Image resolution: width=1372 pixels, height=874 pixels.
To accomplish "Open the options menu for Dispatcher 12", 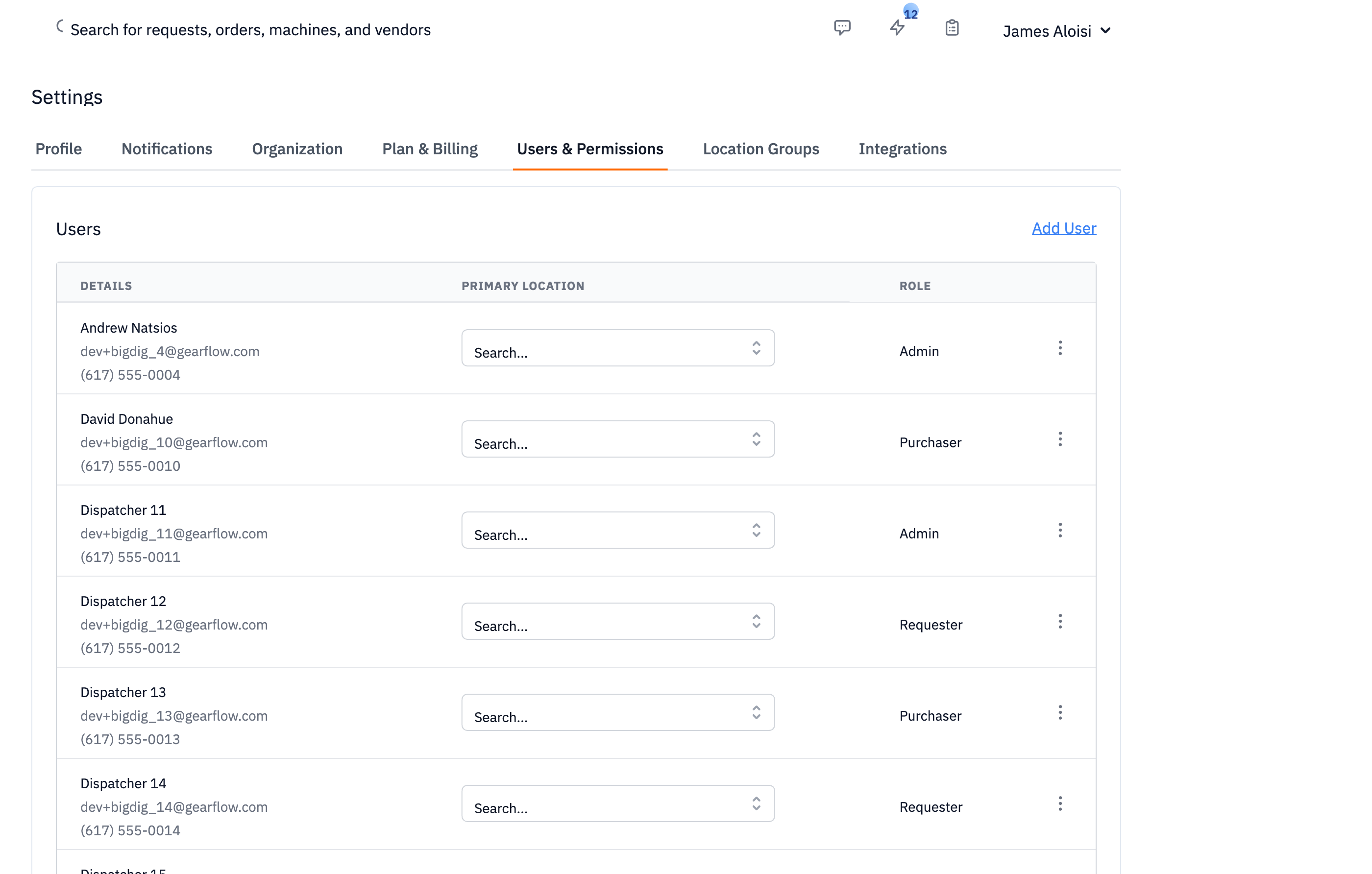I will [x=1060, y=622].
